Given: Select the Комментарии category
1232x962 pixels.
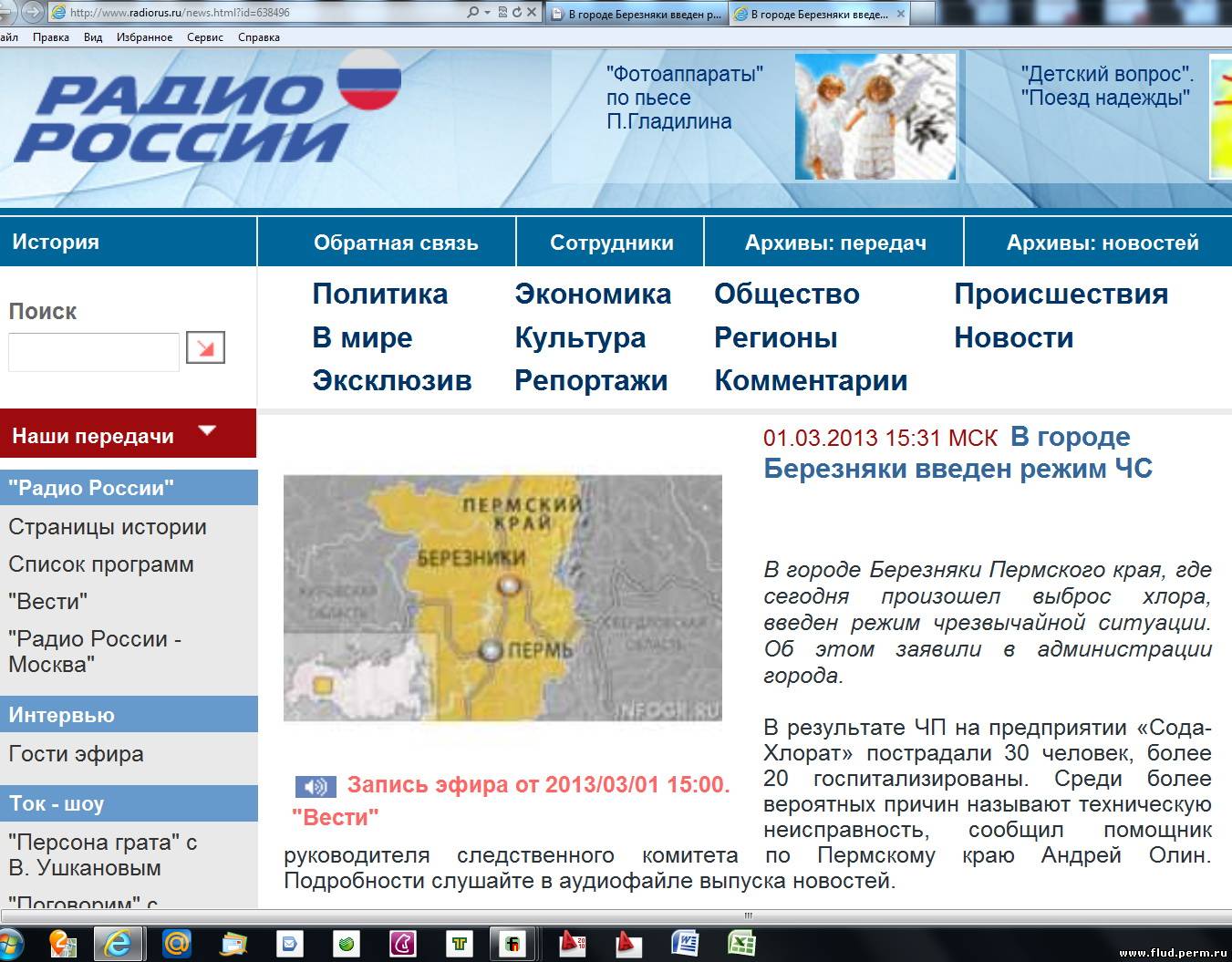Looking at the screenshot, I should (811, 380).
